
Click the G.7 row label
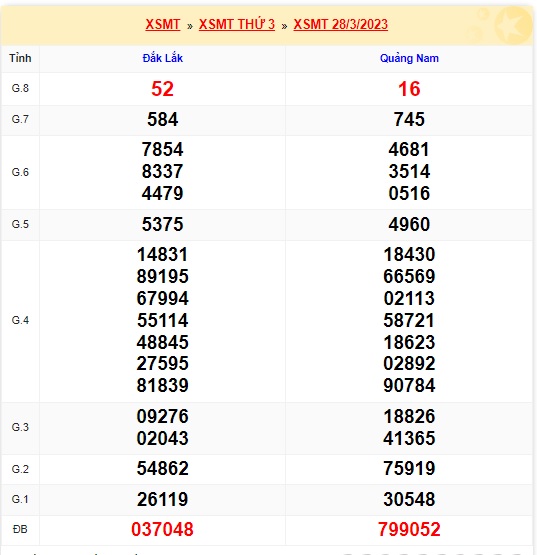[20, 119]
